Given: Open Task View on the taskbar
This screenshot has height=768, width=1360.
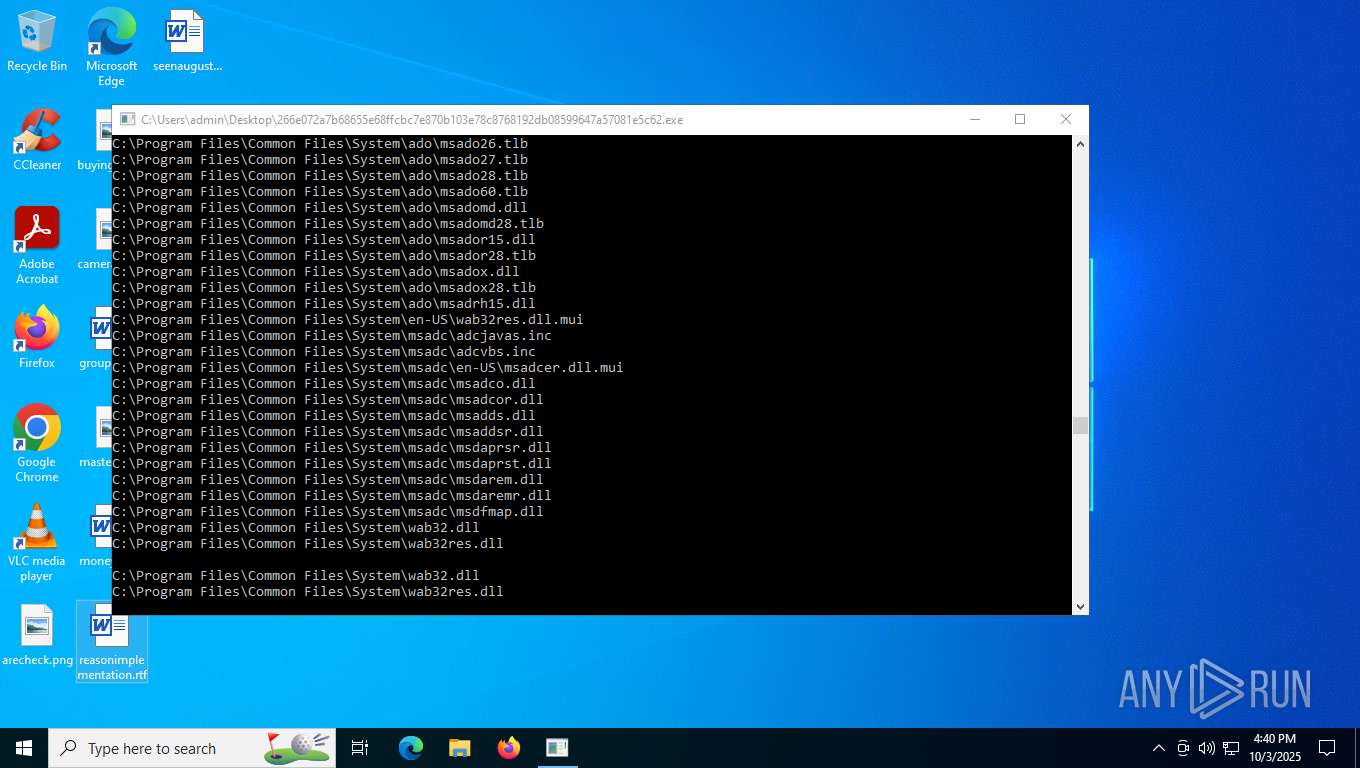Looking at the screenshot, I should pyautogui.click(x=360, y=748).
